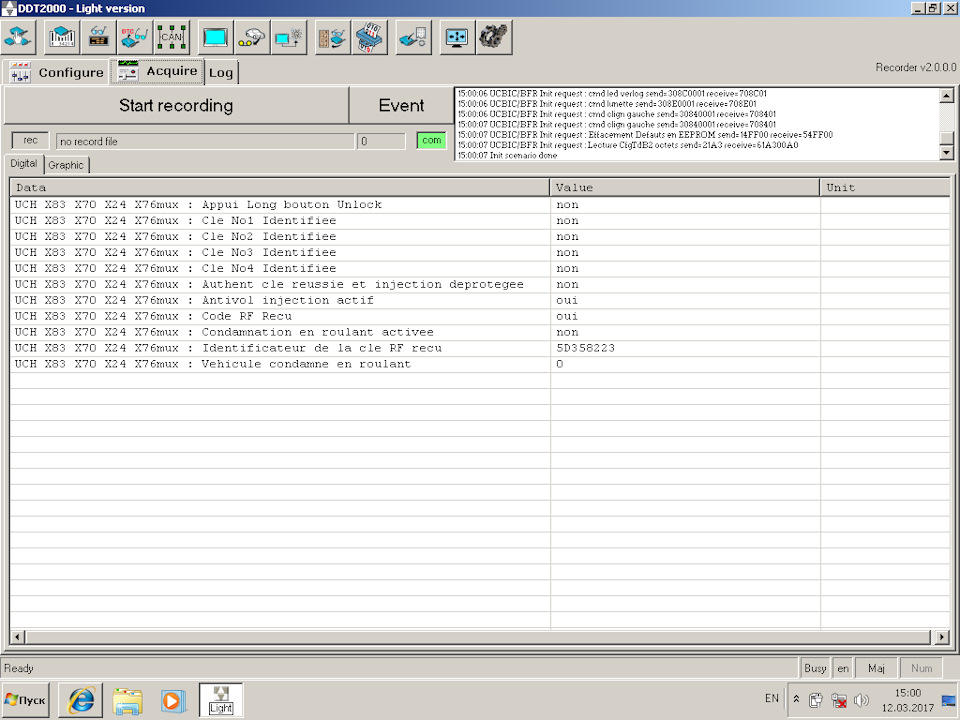Select the 'Cle No1 Identifiee' row

tap(480, 220)
